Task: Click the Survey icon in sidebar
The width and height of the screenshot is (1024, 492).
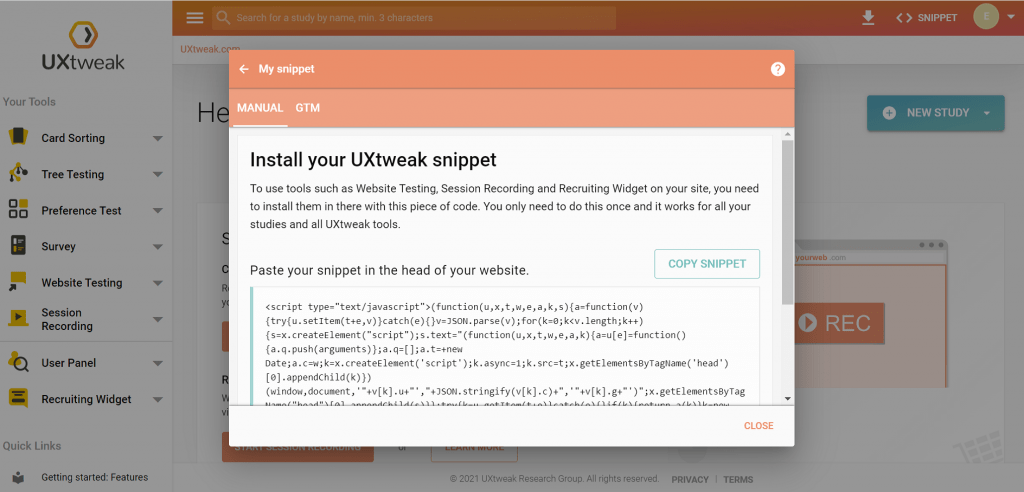Action: pyautogui.click(x=18, y=246)
